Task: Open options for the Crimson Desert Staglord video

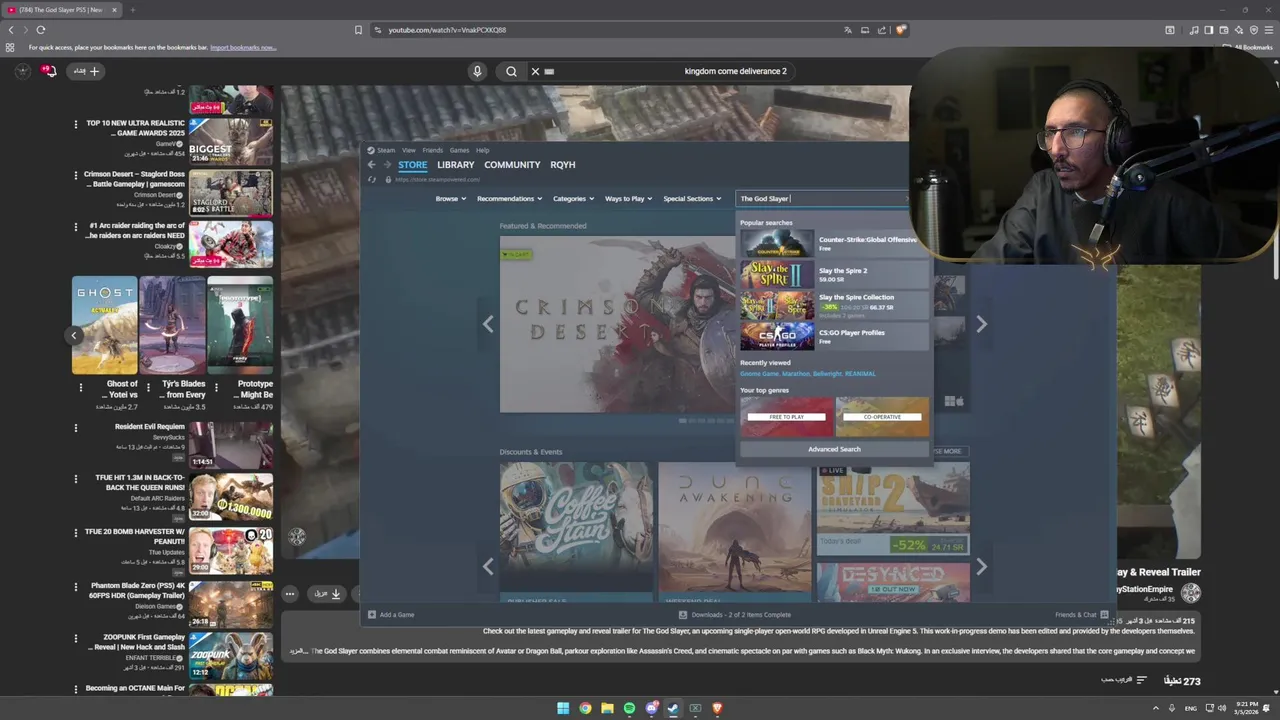Action: point(75,176)
